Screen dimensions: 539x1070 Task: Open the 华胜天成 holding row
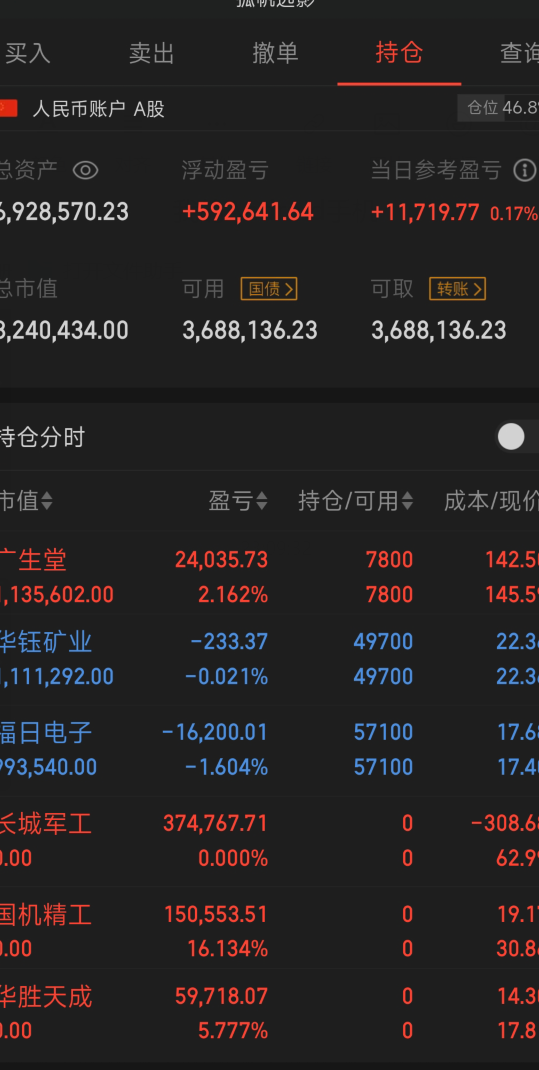coord(270,1013)
